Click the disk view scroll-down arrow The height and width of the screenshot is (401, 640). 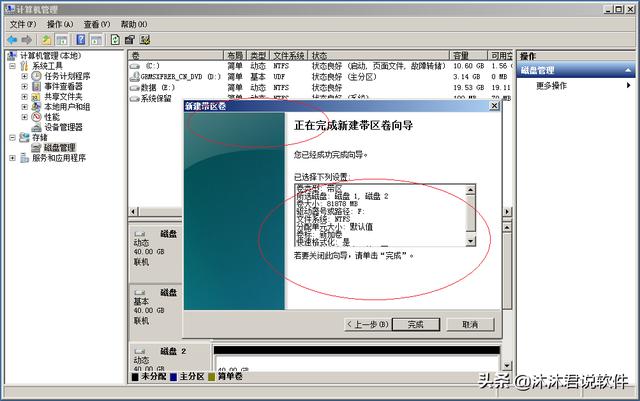(x=507, y=365)
